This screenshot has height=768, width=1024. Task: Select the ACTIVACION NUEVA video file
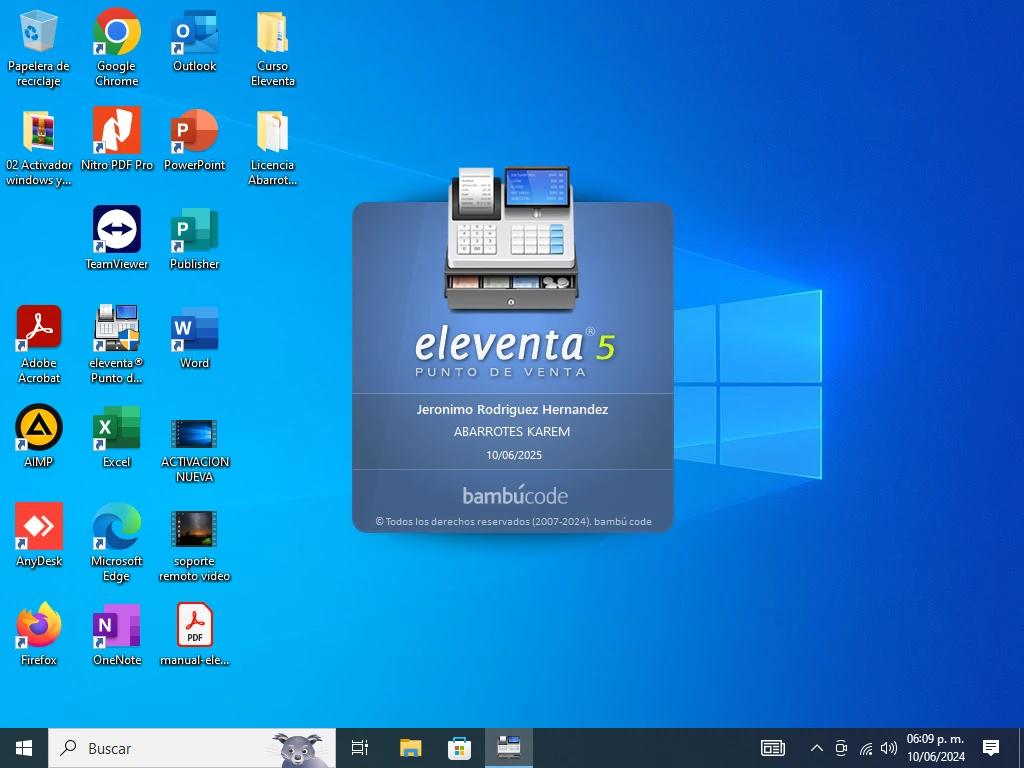coord(194,433)
